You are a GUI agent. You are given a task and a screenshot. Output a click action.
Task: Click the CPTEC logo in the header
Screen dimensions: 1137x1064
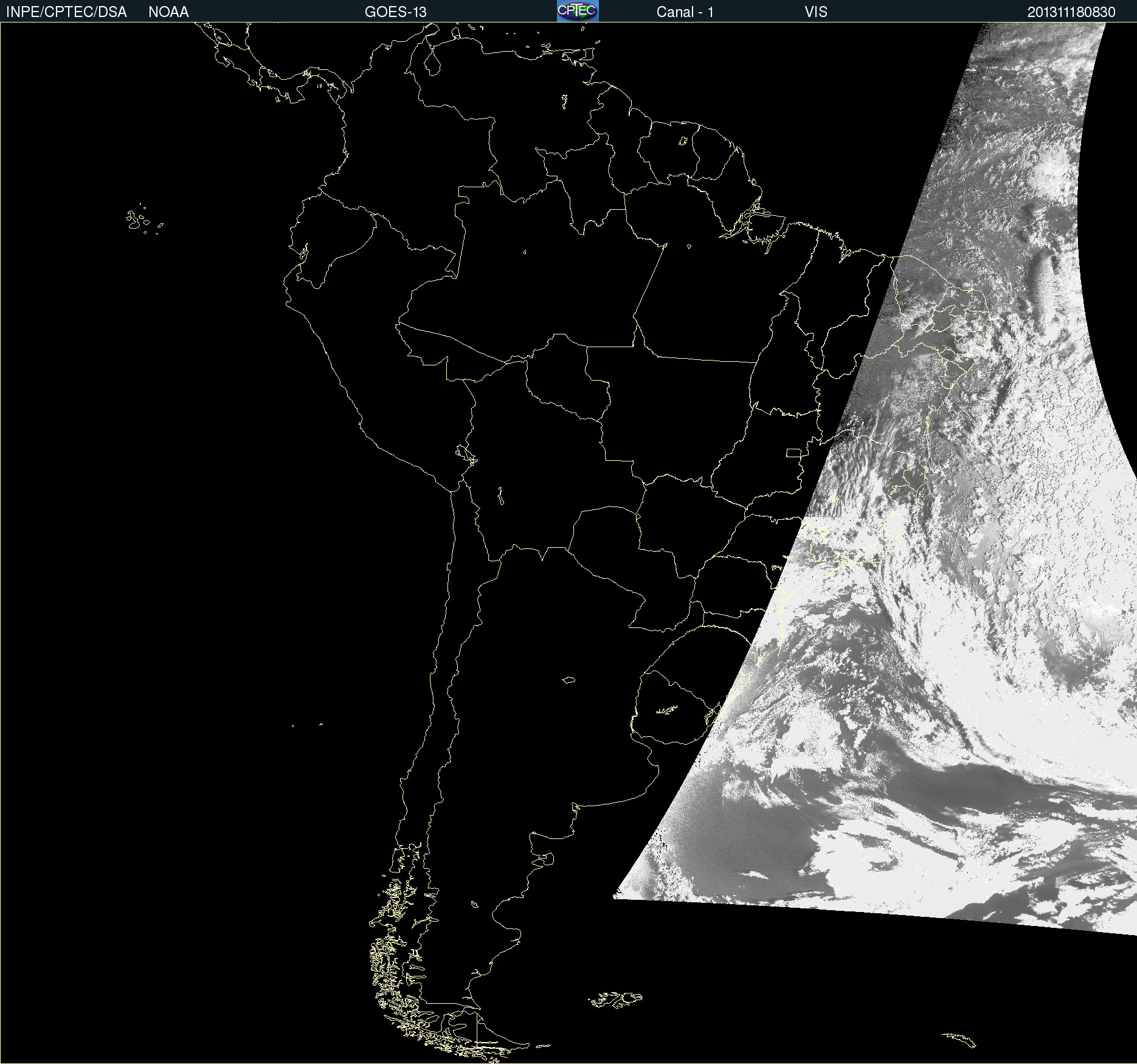(x=578, y=11)
